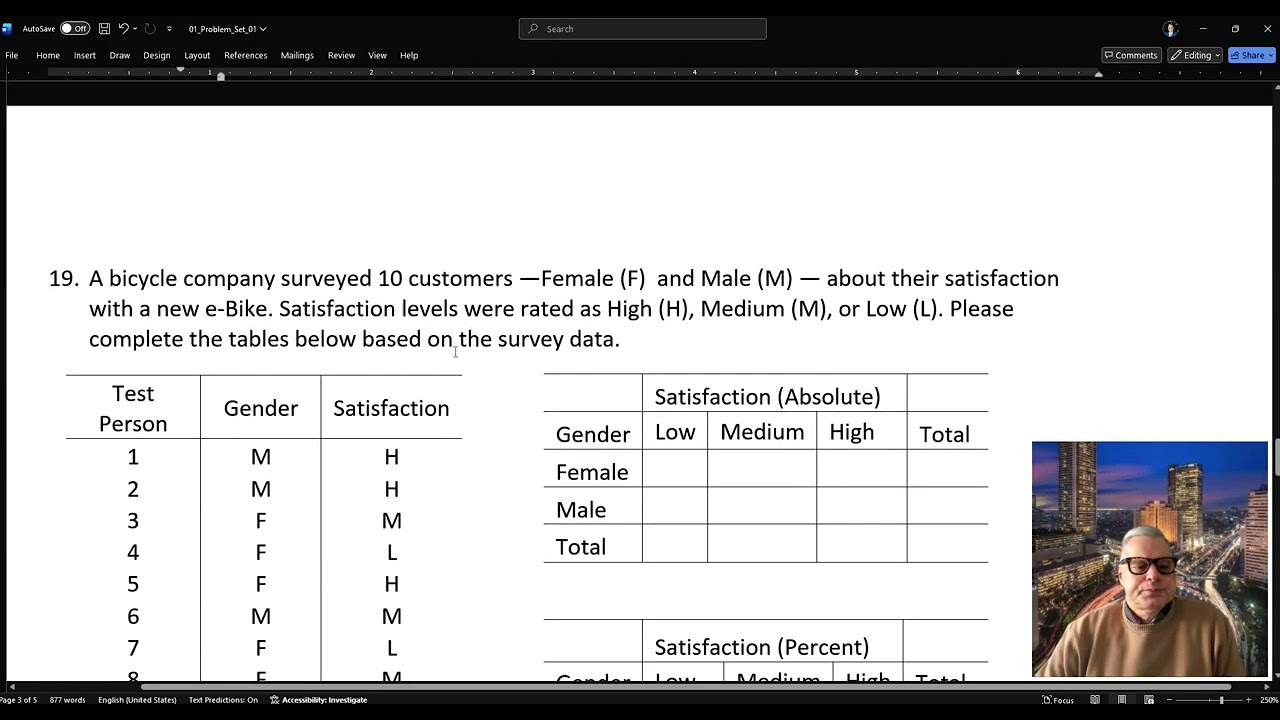
Task: Click the Share button
Action: point(1252,55)
